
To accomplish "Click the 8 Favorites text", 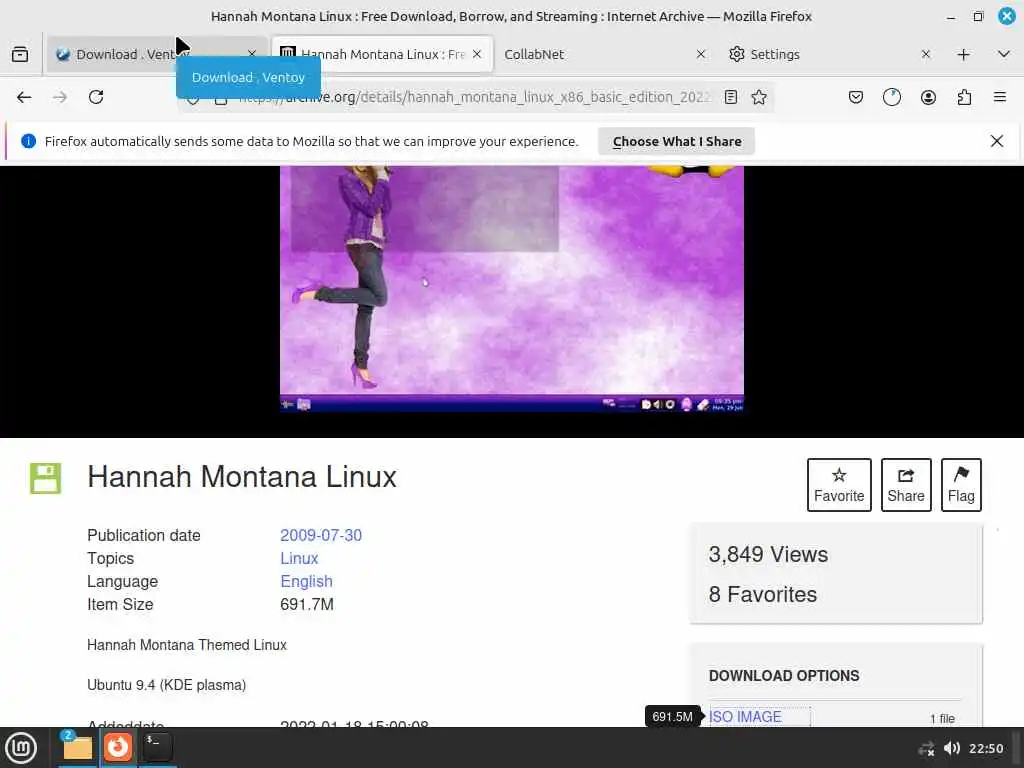I will click(763, 594).
